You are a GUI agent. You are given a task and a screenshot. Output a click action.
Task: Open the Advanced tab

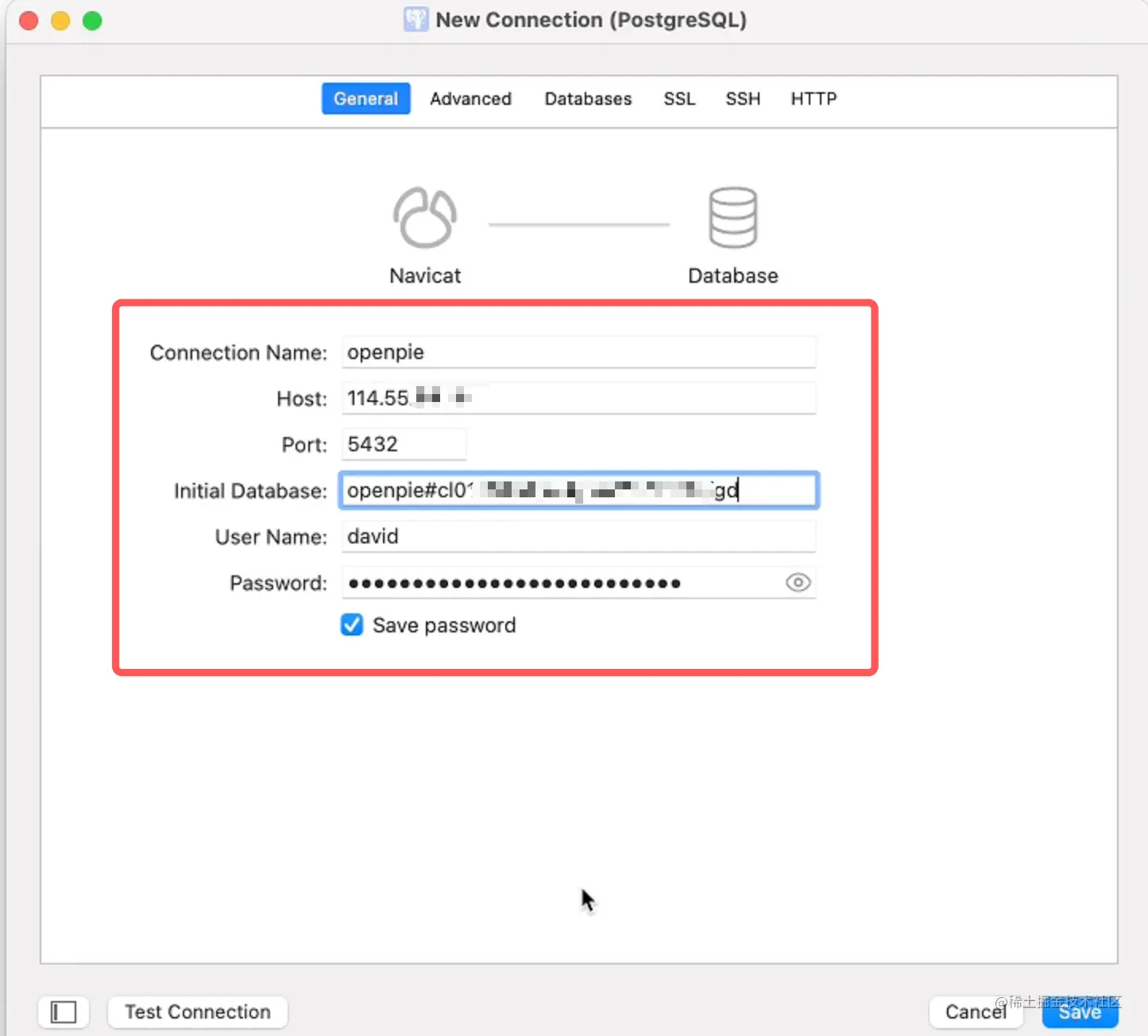coord(470,99)
